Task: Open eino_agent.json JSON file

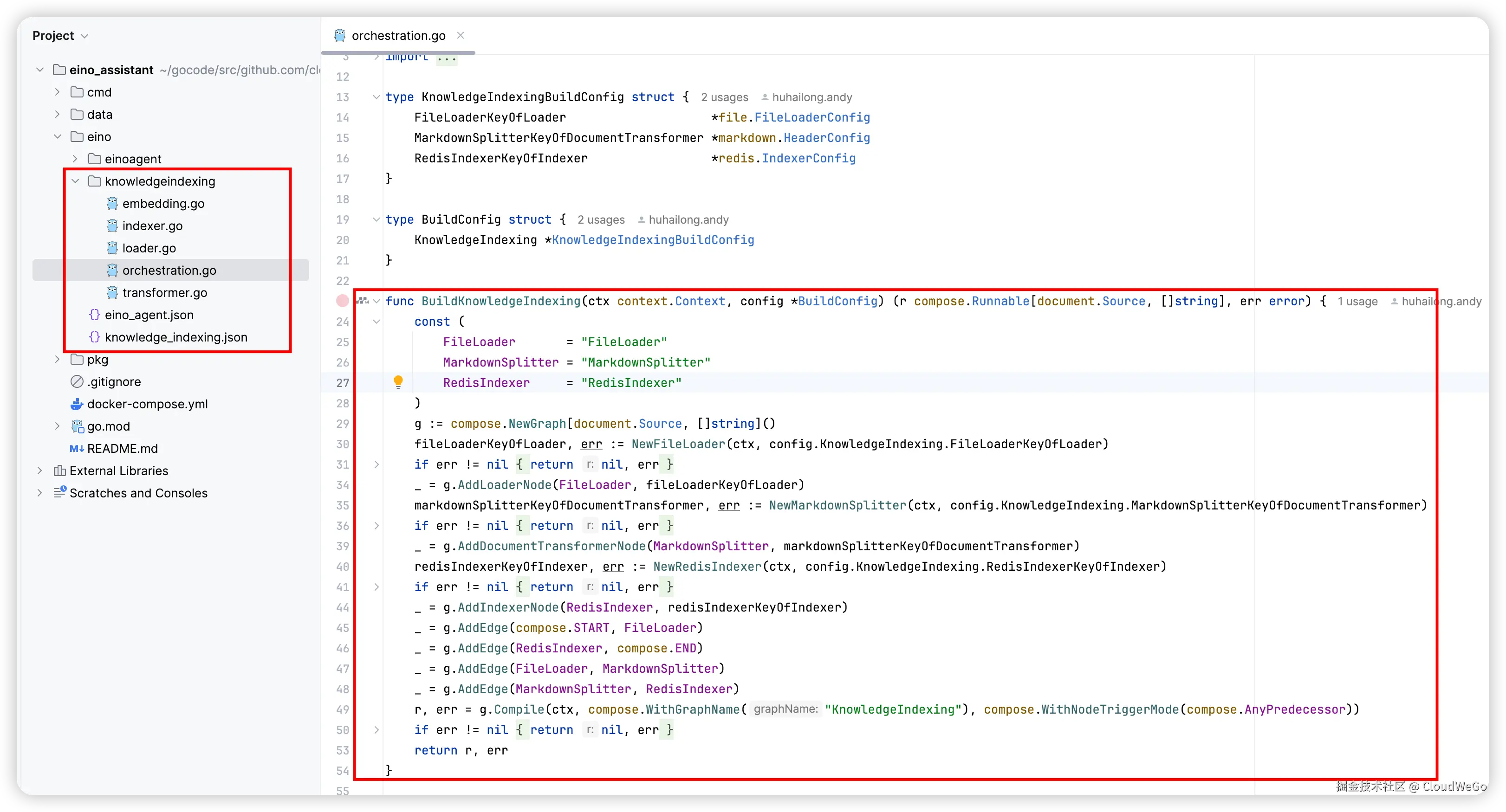Action: [x=149, y=315]
